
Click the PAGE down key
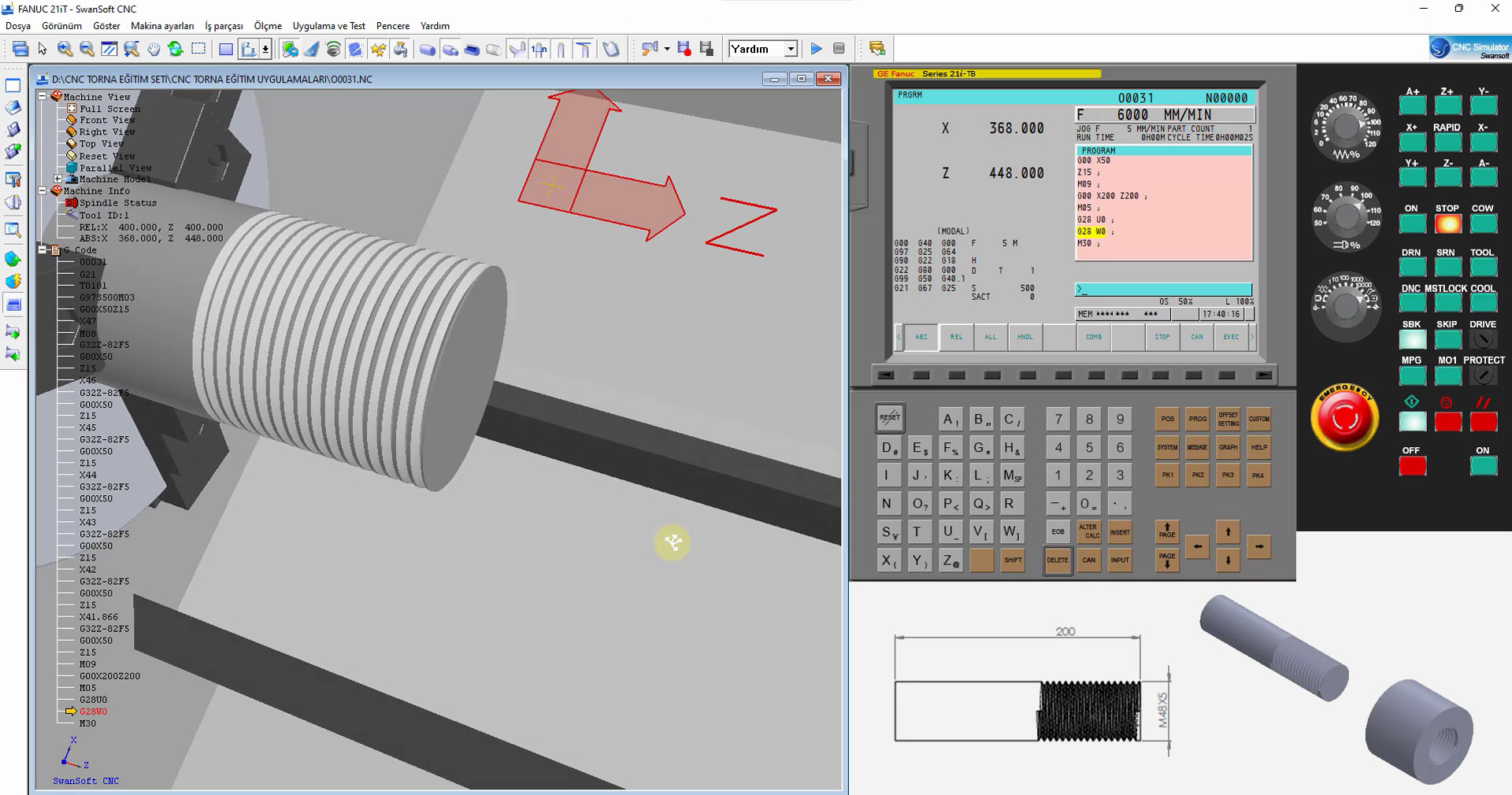(1167, 560)
